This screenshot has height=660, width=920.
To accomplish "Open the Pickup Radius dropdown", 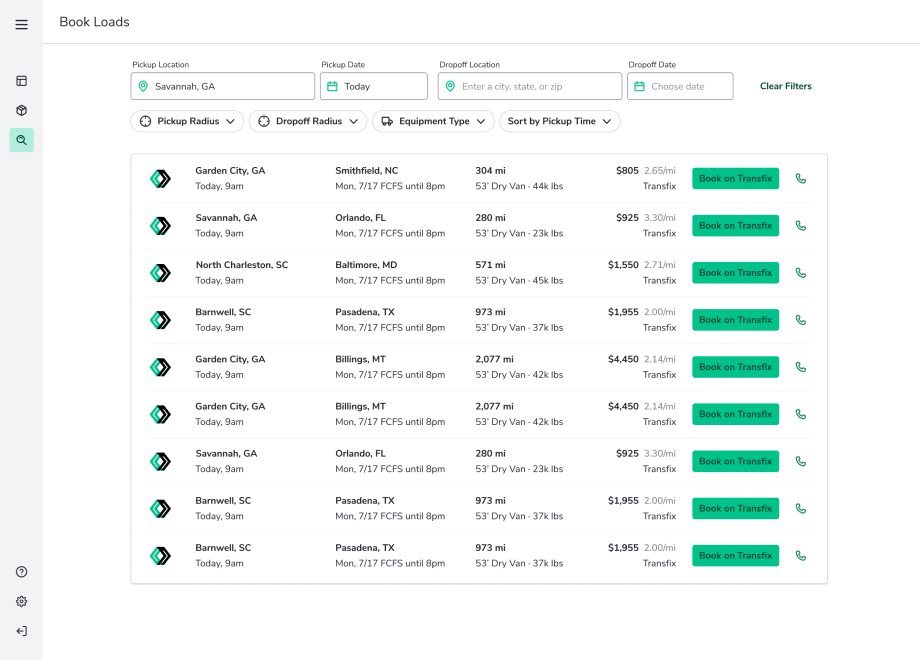I will click(x=187, y=121).
